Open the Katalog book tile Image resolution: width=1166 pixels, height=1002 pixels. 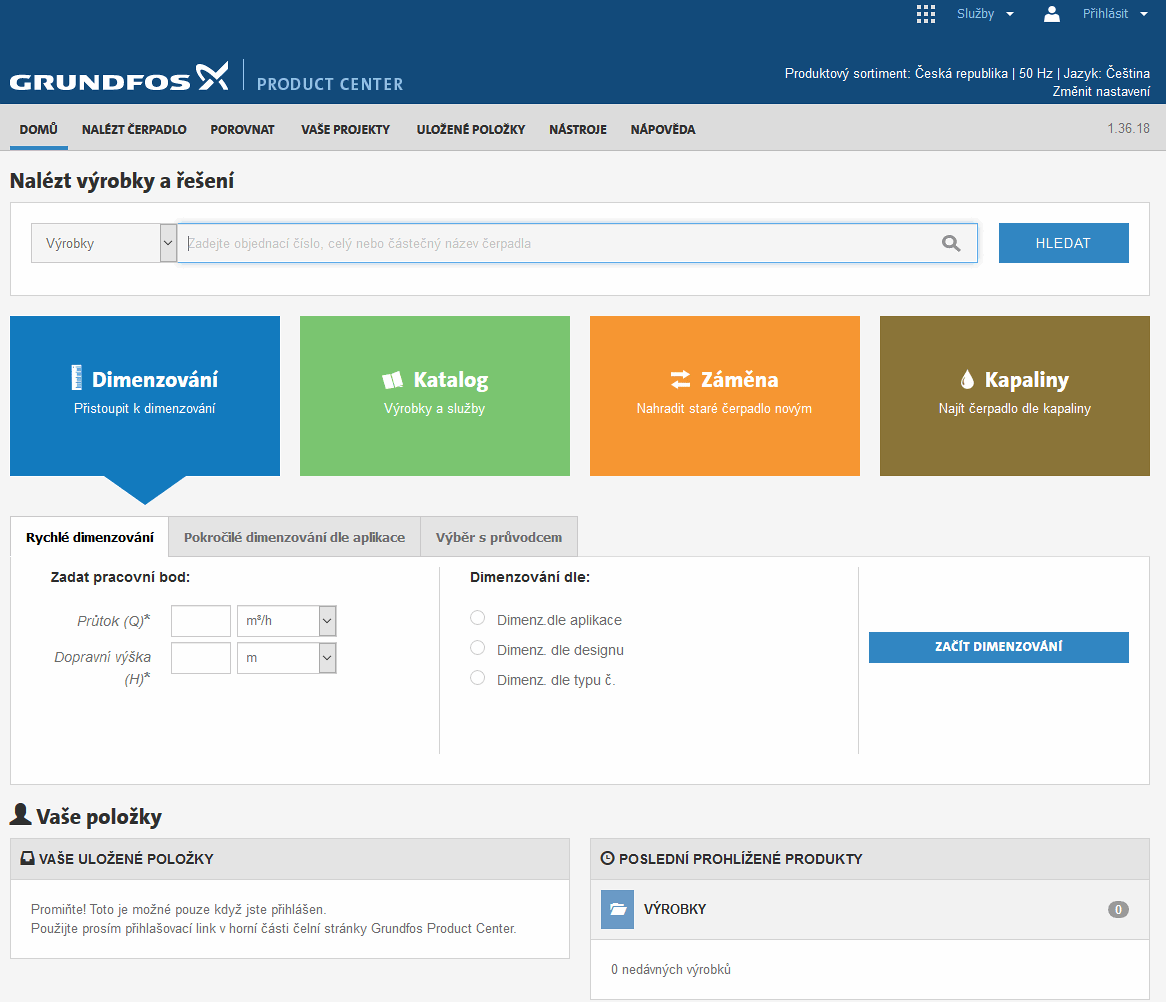[435, 395]
